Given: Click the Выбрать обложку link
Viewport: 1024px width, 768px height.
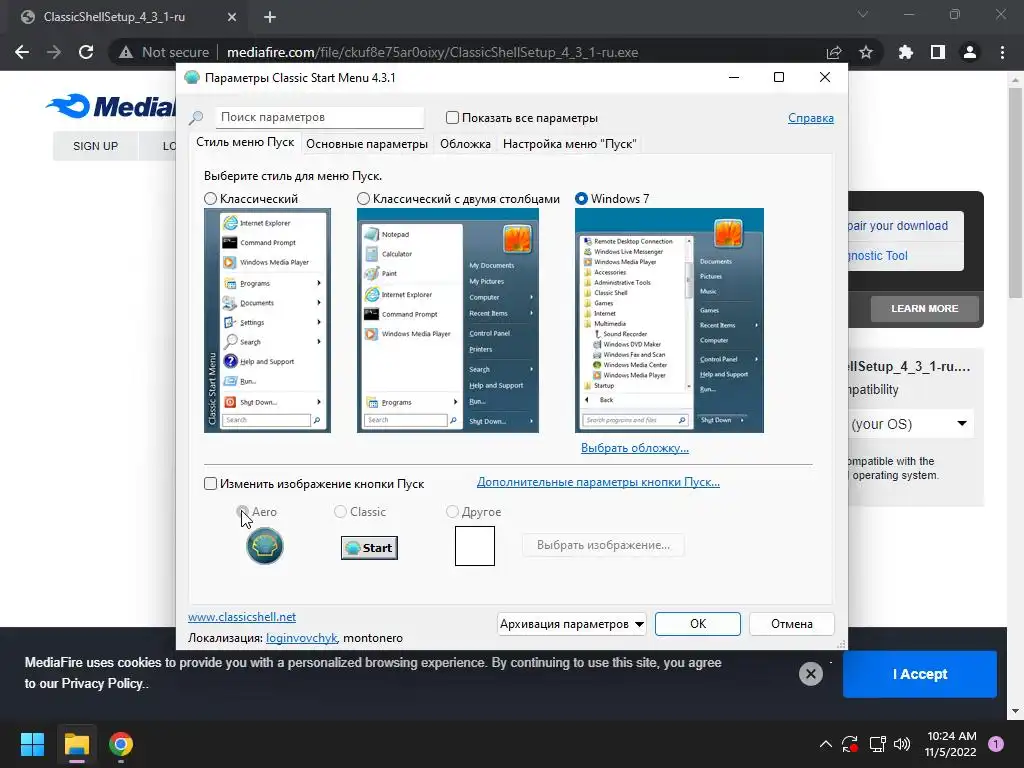Looking at the screenshot, I should pyautogui.click(x=635, y=448).
